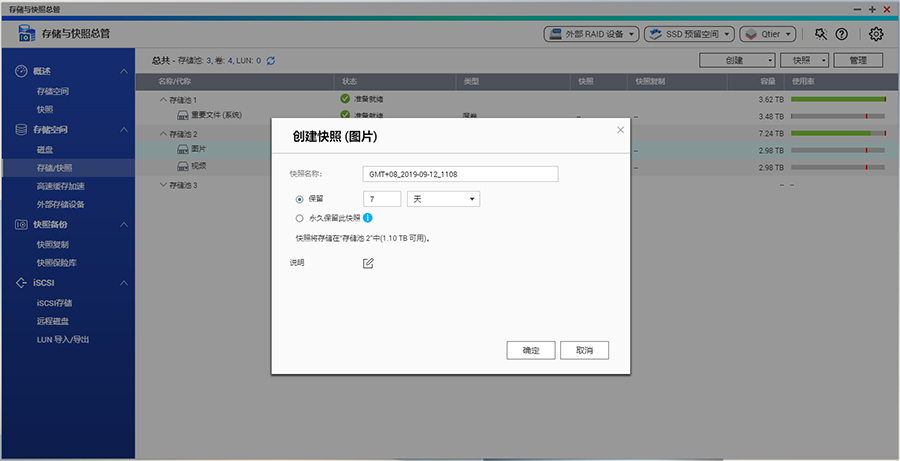Expand the 存储池 3 tree row
The image size is (900, 461).
(x=163, y=185)
